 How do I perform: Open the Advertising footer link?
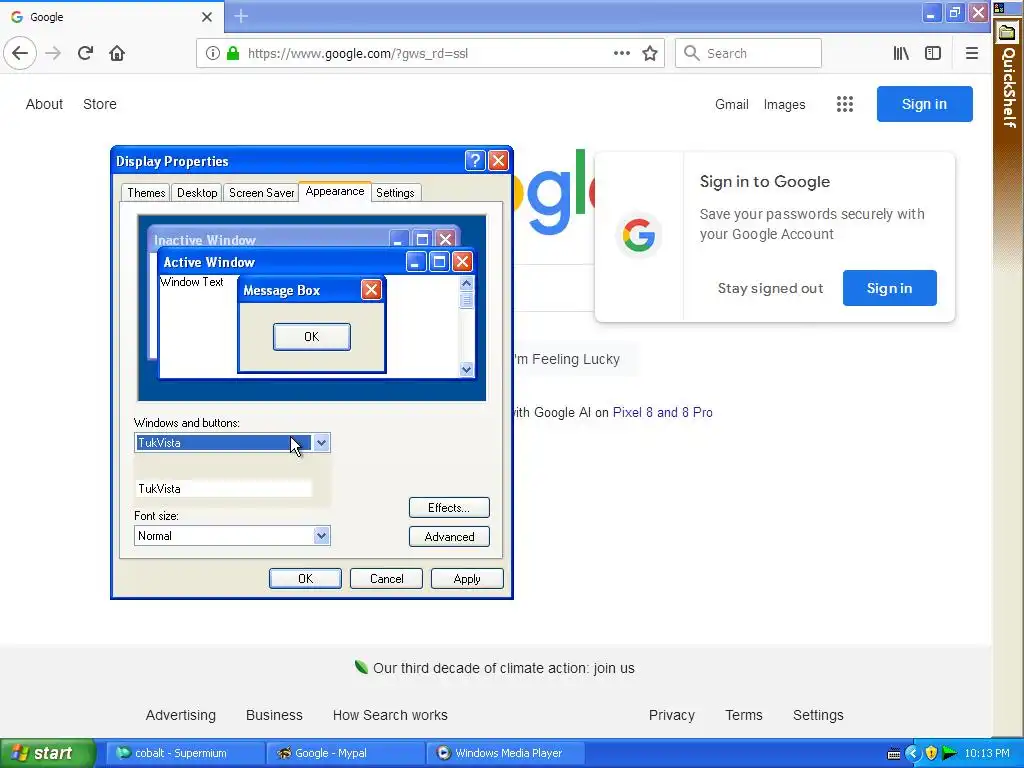pyautogui.click(x=181, y=715)
